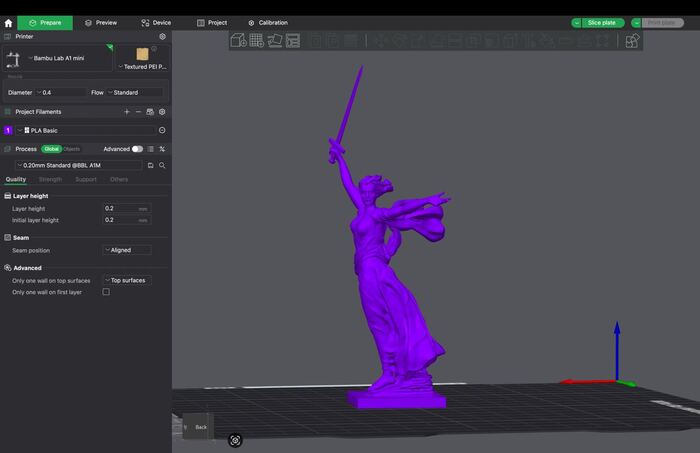Select the Others settings tab
700x453 pixels.
[119, 179]
